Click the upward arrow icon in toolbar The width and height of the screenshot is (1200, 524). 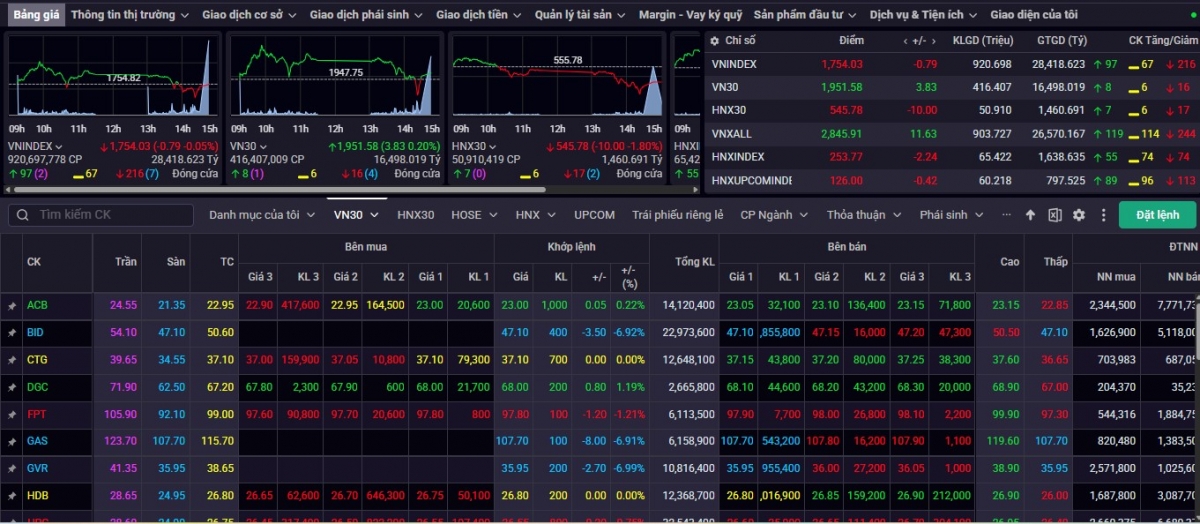click(x=1030, y=215)
